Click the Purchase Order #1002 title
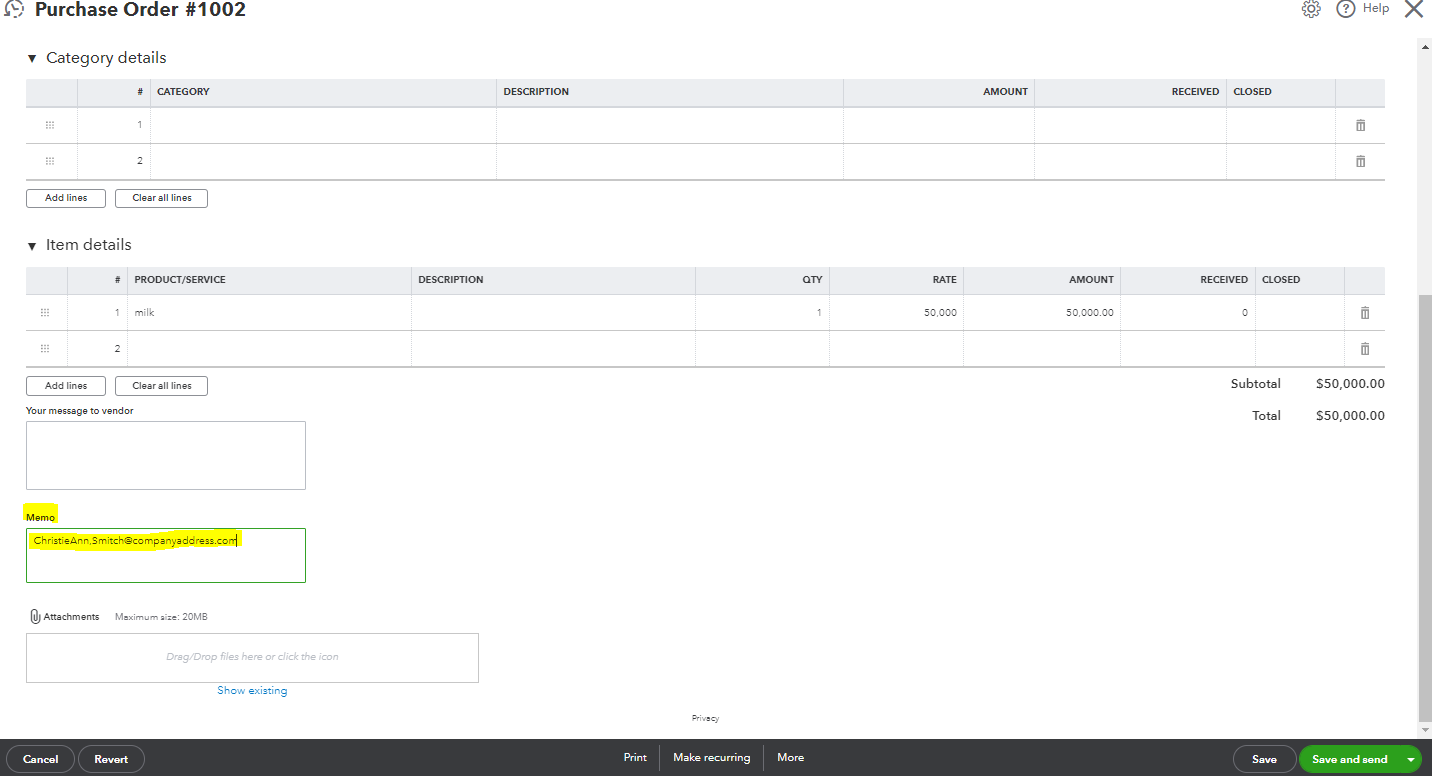Viewport: 1432px width, 776px height. (x=140, y=10)
